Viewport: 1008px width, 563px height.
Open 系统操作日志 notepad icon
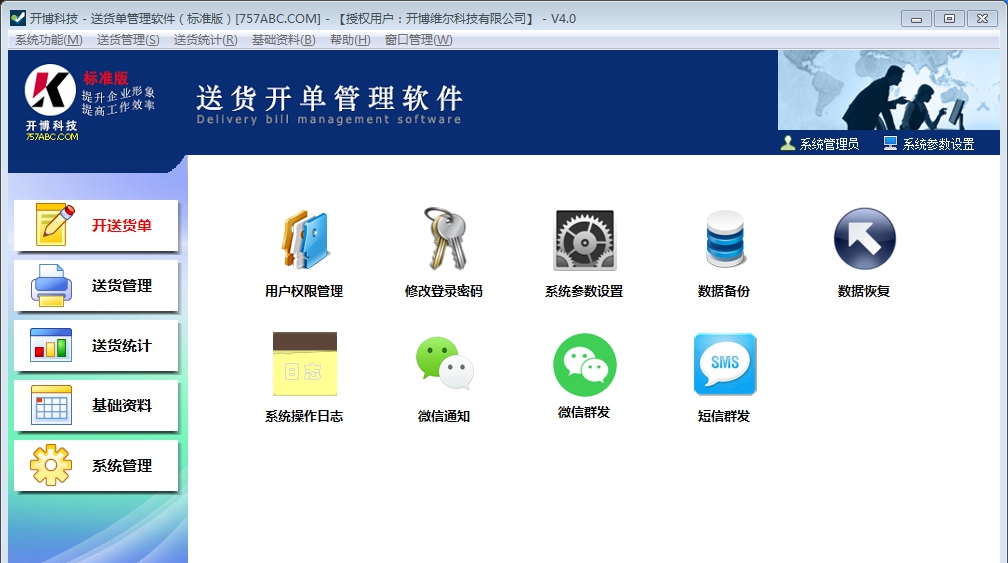point(305,364)
